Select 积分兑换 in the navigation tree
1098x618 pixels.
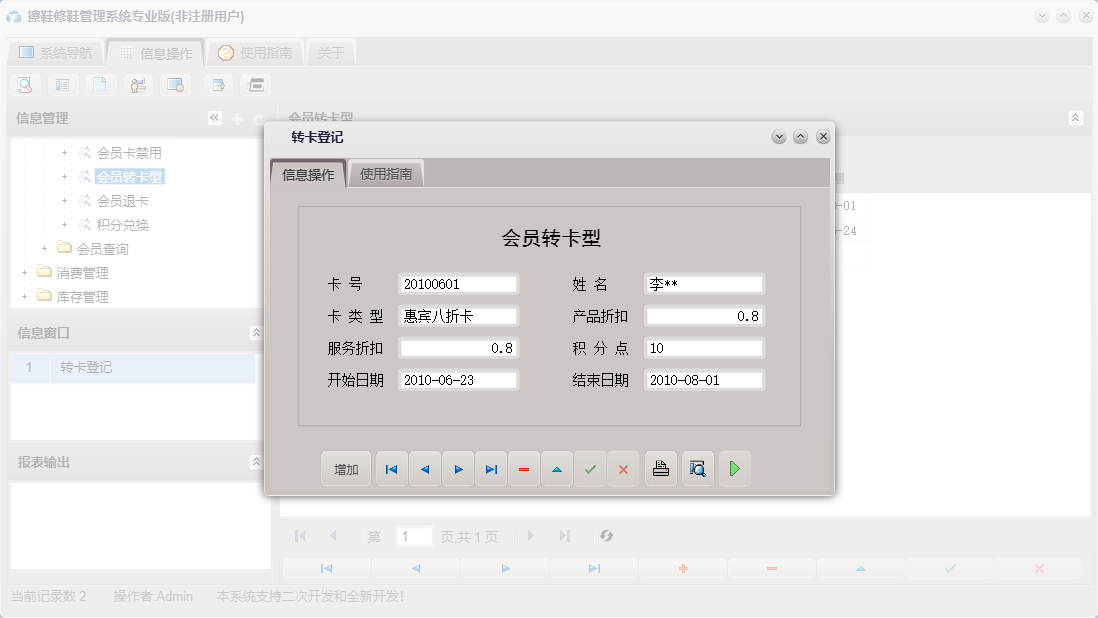124,224
